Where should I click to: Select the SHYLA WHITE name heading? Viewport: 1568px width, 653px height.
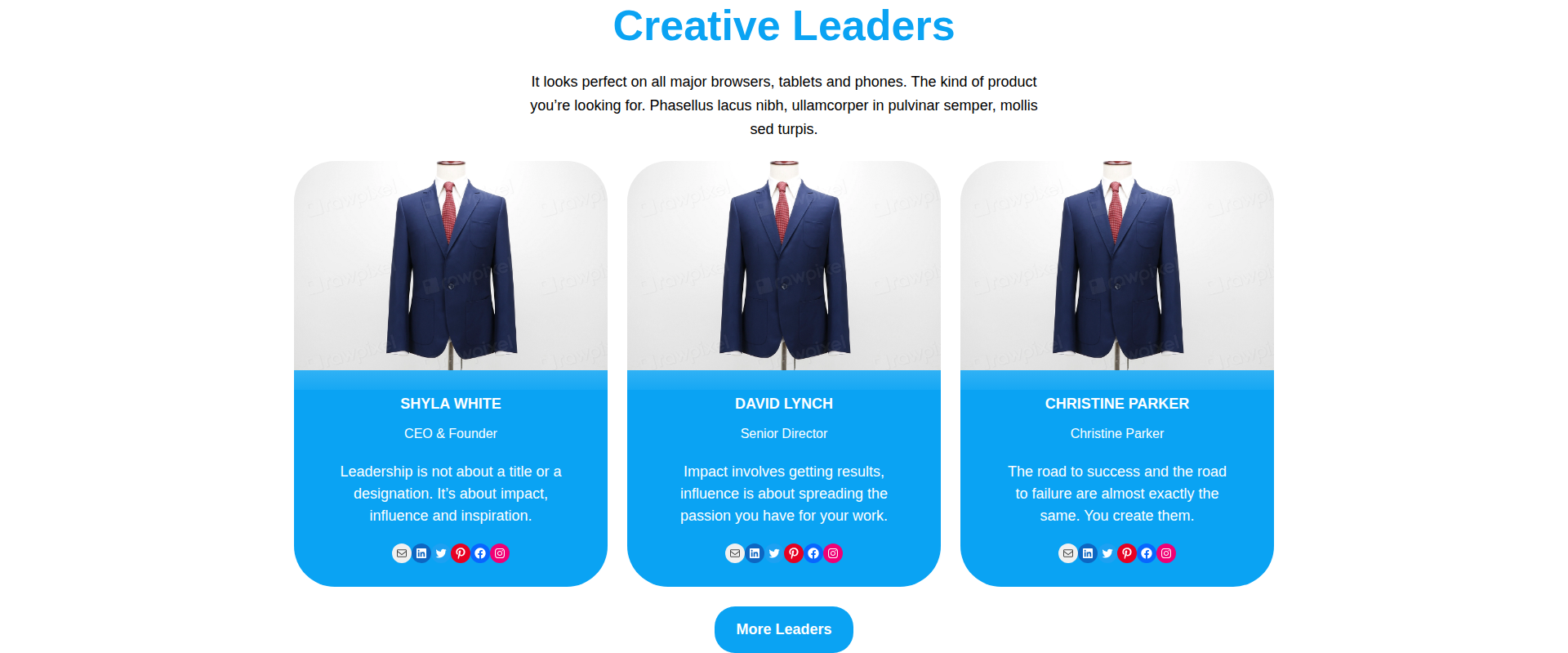pos(451,404)
